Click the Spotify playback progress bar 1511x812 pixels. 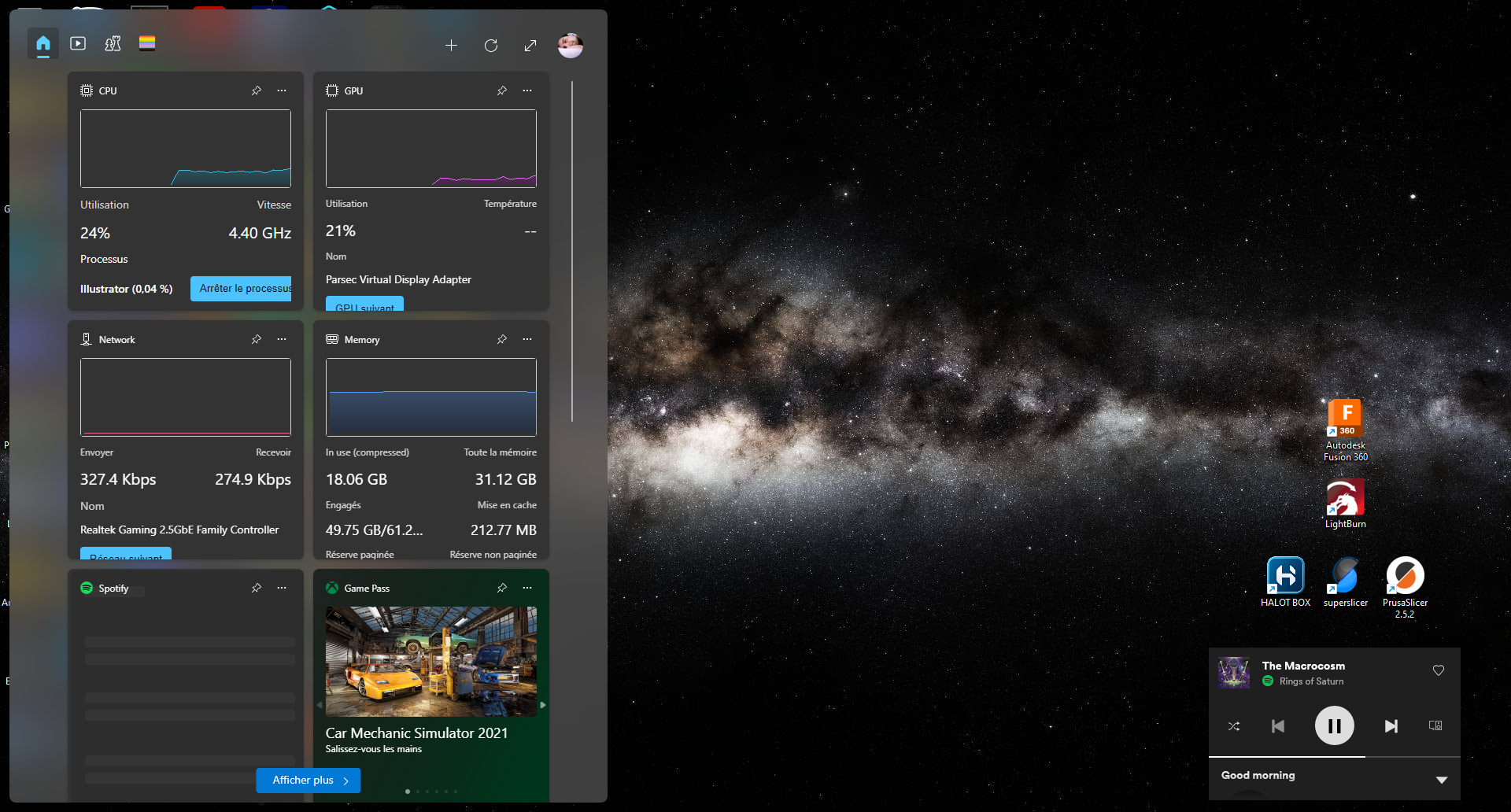1335,757
